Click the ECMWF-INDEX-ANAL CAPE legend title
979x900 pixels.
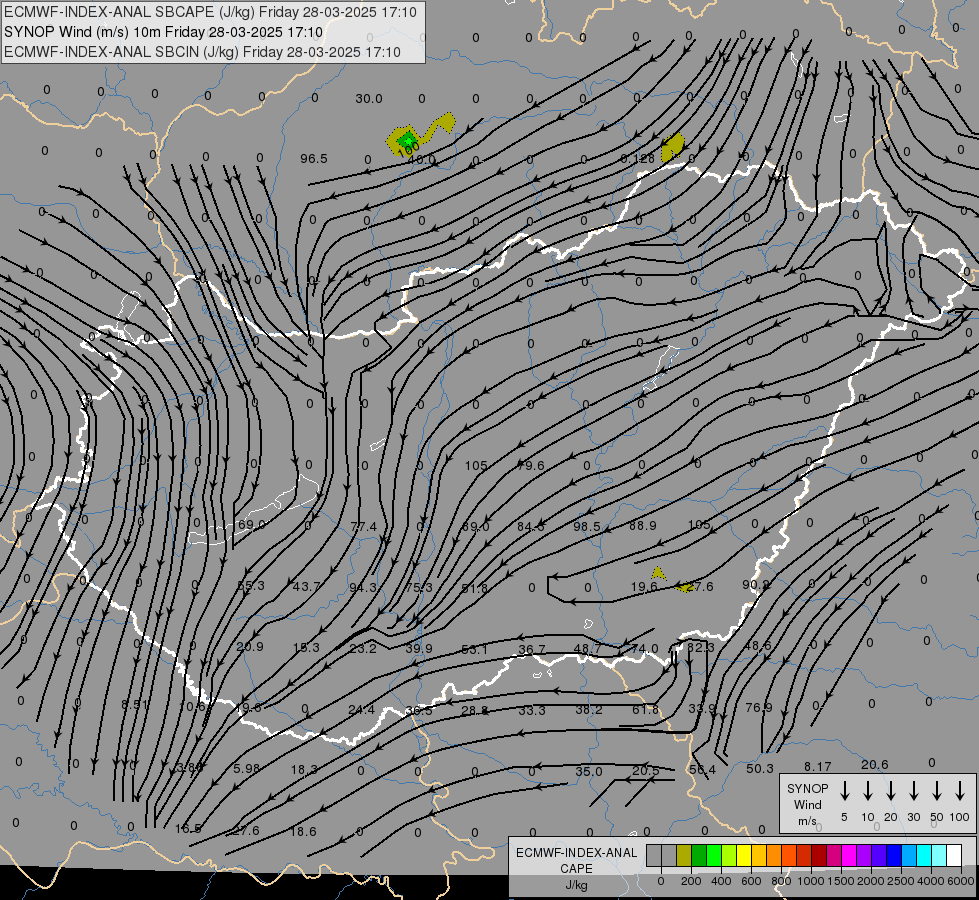576,868
